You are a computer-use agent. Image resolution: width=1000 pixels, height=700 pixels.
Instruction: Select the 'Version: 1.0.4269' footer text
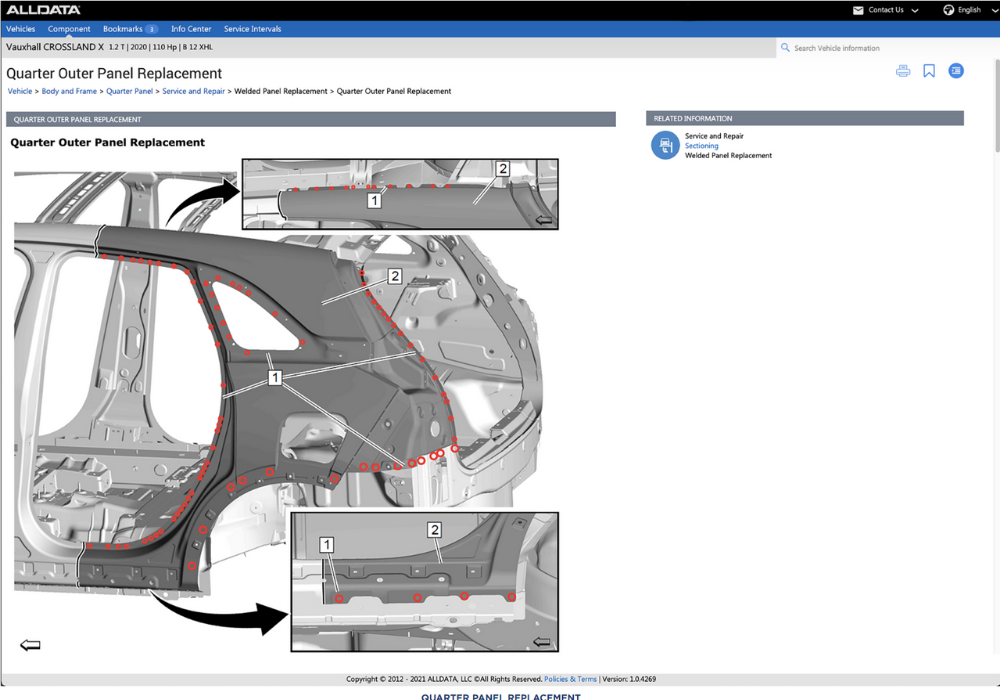coord(629,679)
